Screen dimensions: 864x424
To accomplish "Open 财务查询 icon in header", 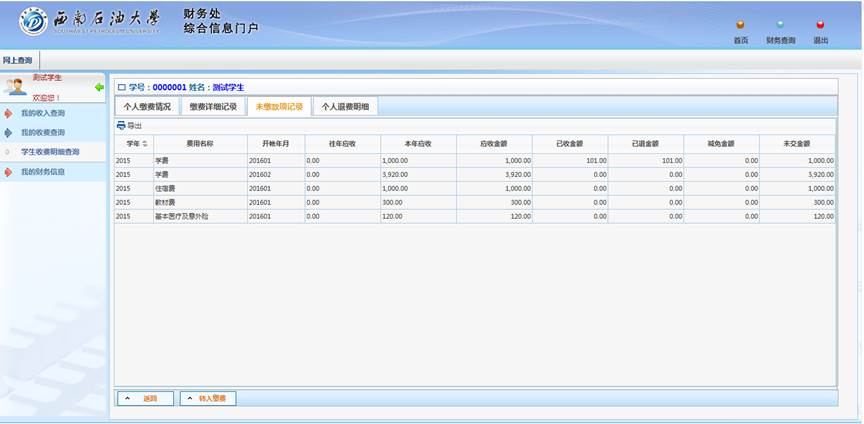I will pyautogui.click(x=780, y=25).
